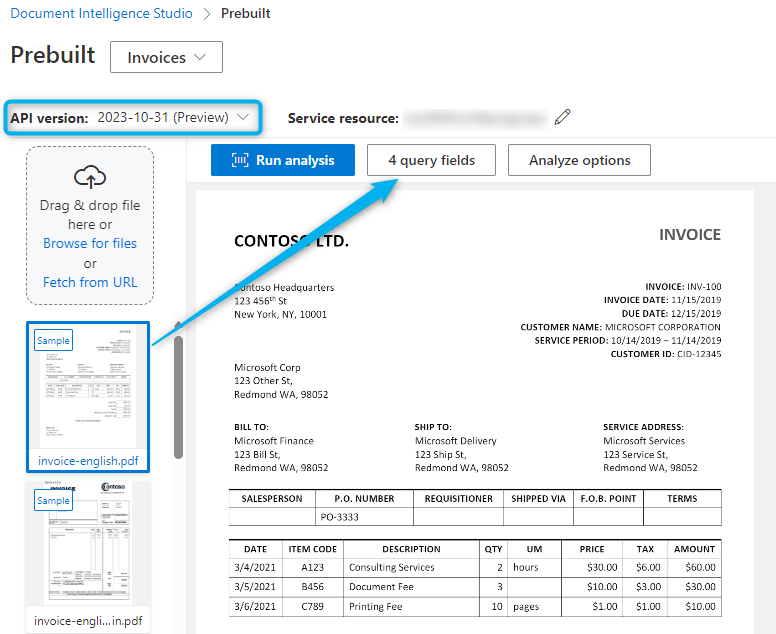Viewport: 776px width, 634px height.
Task: Click item code A123
Action: (x=312, y=567)
